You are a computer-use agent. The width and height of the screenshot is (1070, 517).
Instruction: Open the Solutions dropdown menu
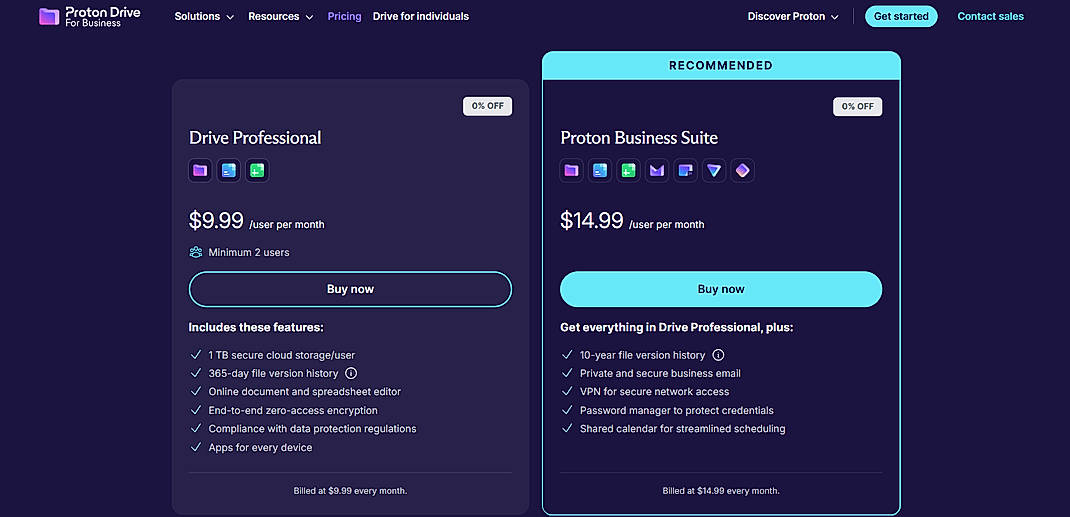click(x=204, y=16)
